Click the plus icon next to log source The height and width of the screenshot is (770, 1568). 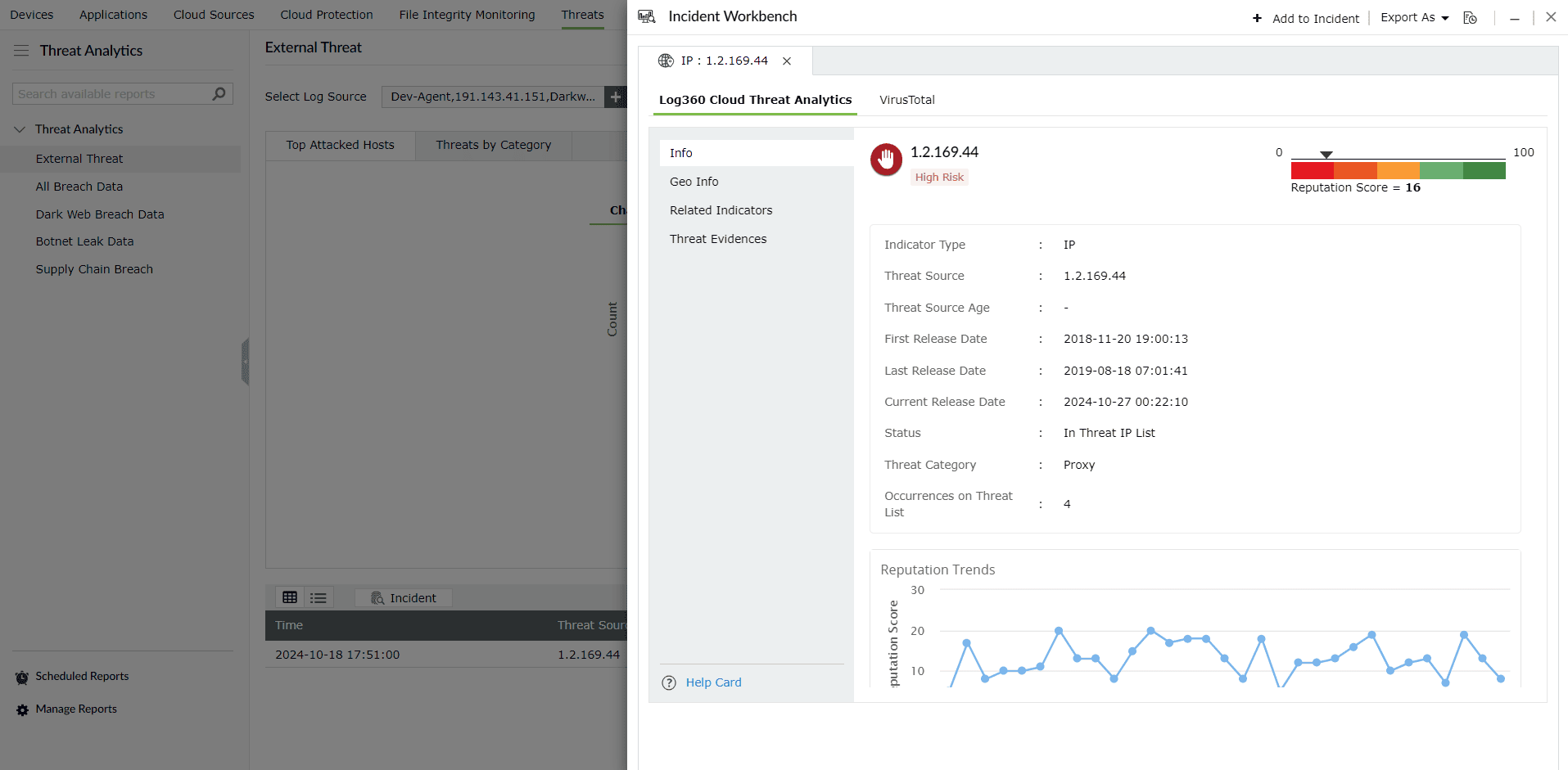[616, 97]
